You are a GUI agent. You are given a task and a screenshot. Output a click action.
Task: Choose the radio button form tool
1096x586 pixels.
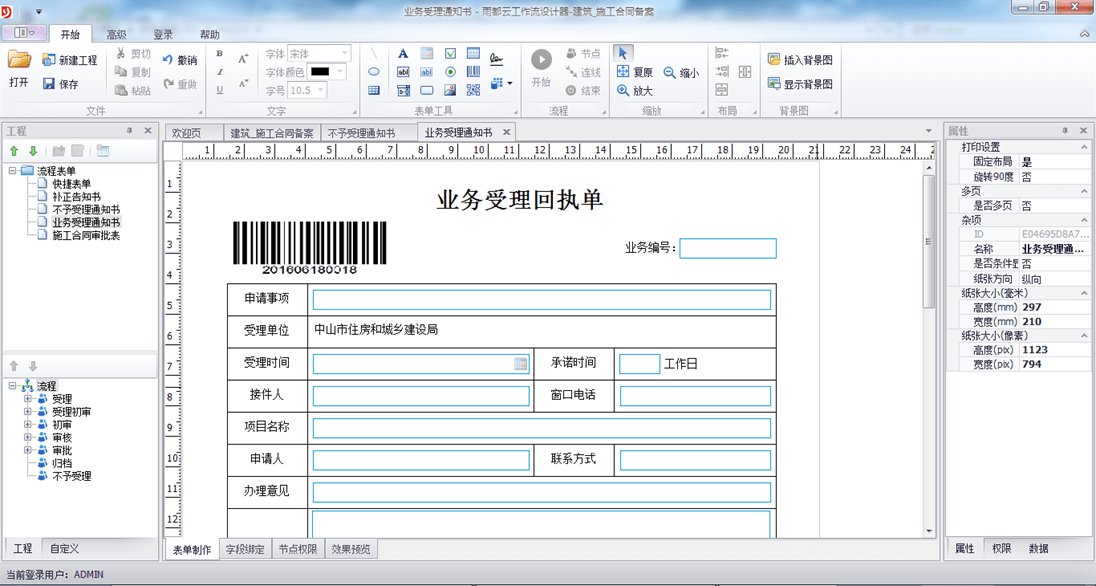(450, 72)
